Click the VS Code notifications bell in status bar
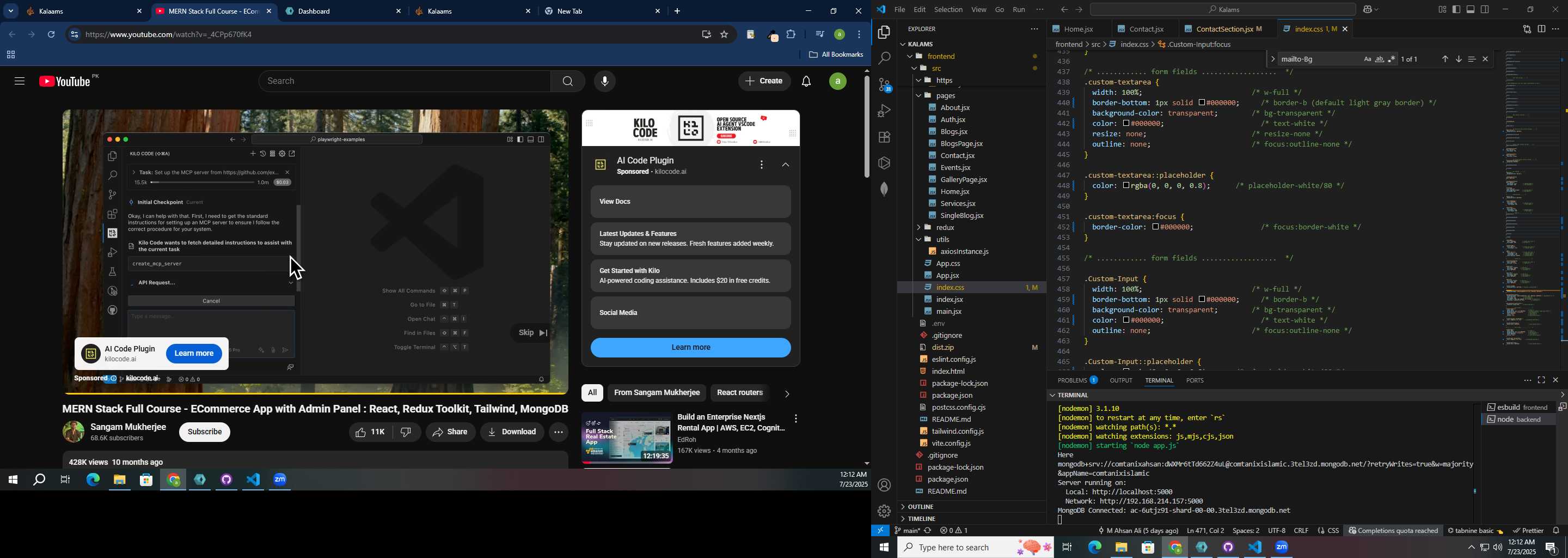This screenshot has width=1568, height=558. (x=1557, y=531)
